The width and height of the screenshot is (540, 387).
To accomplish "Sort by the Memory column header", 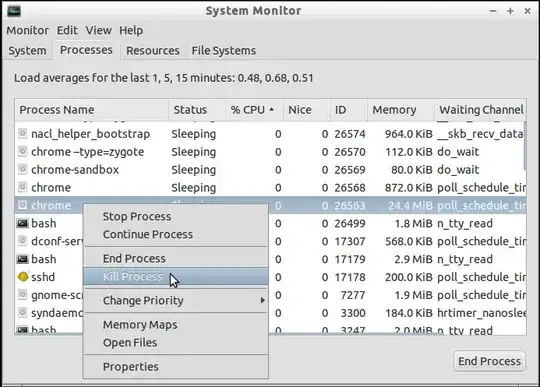I will 401,110.
